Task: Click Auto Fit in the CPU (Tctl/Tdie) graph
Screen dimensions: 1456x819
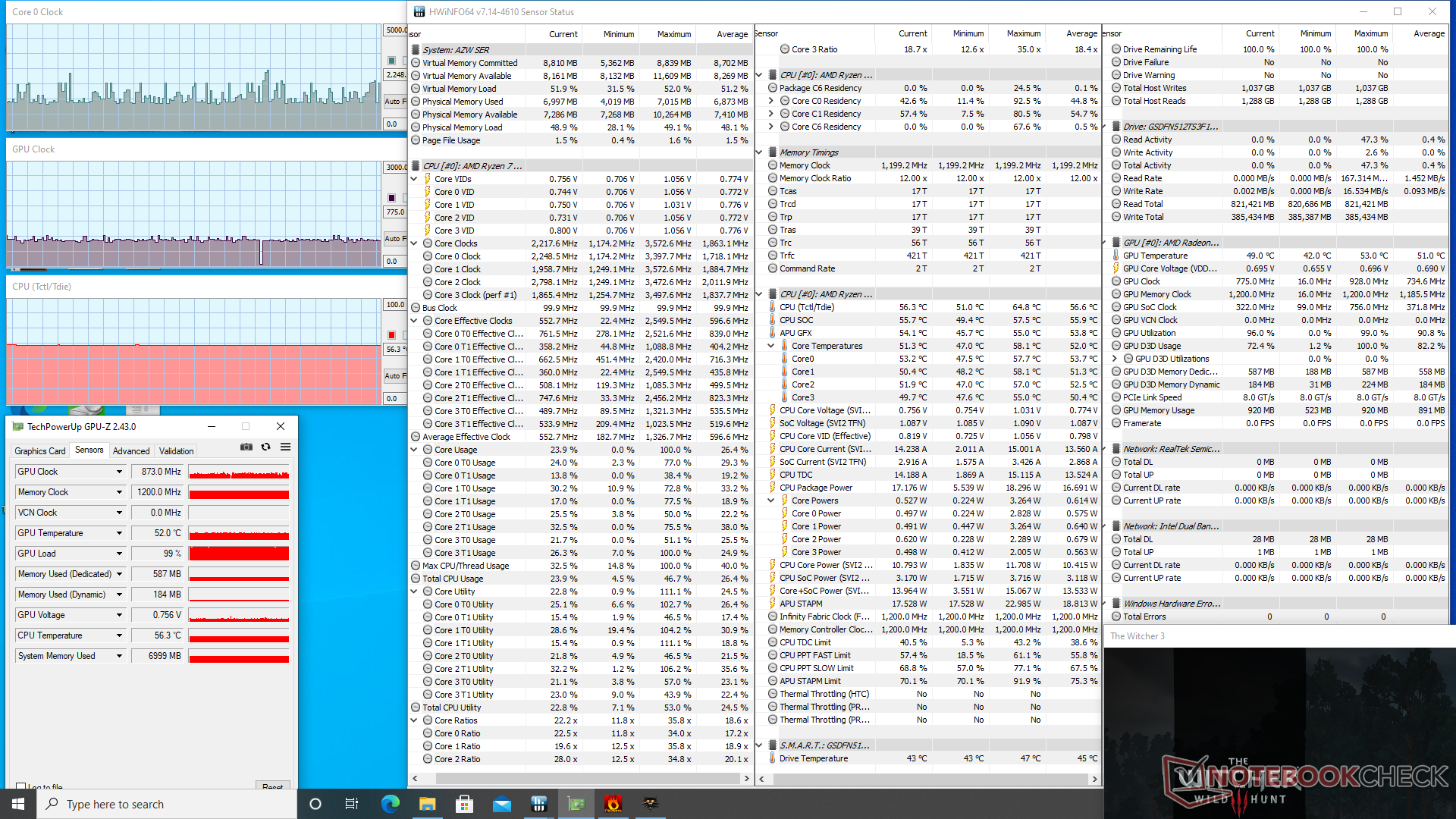Action: [x=394, y=375]
